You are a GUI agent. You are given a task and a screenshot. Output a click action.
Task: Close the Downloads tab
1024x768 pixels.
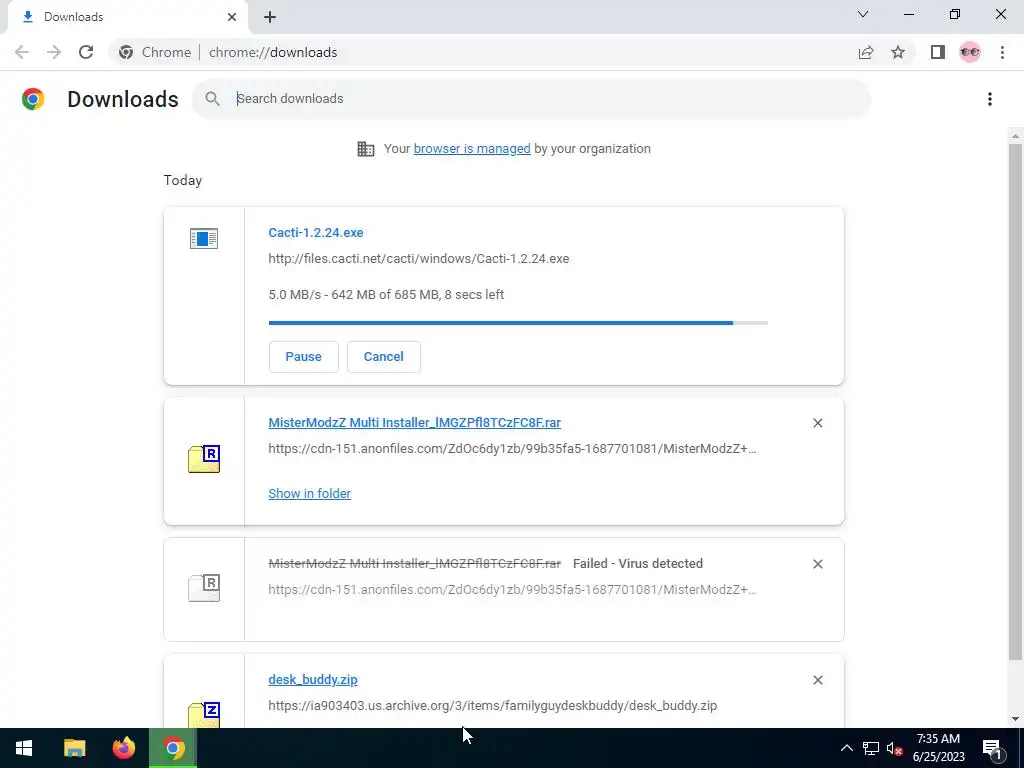(232, 17)
